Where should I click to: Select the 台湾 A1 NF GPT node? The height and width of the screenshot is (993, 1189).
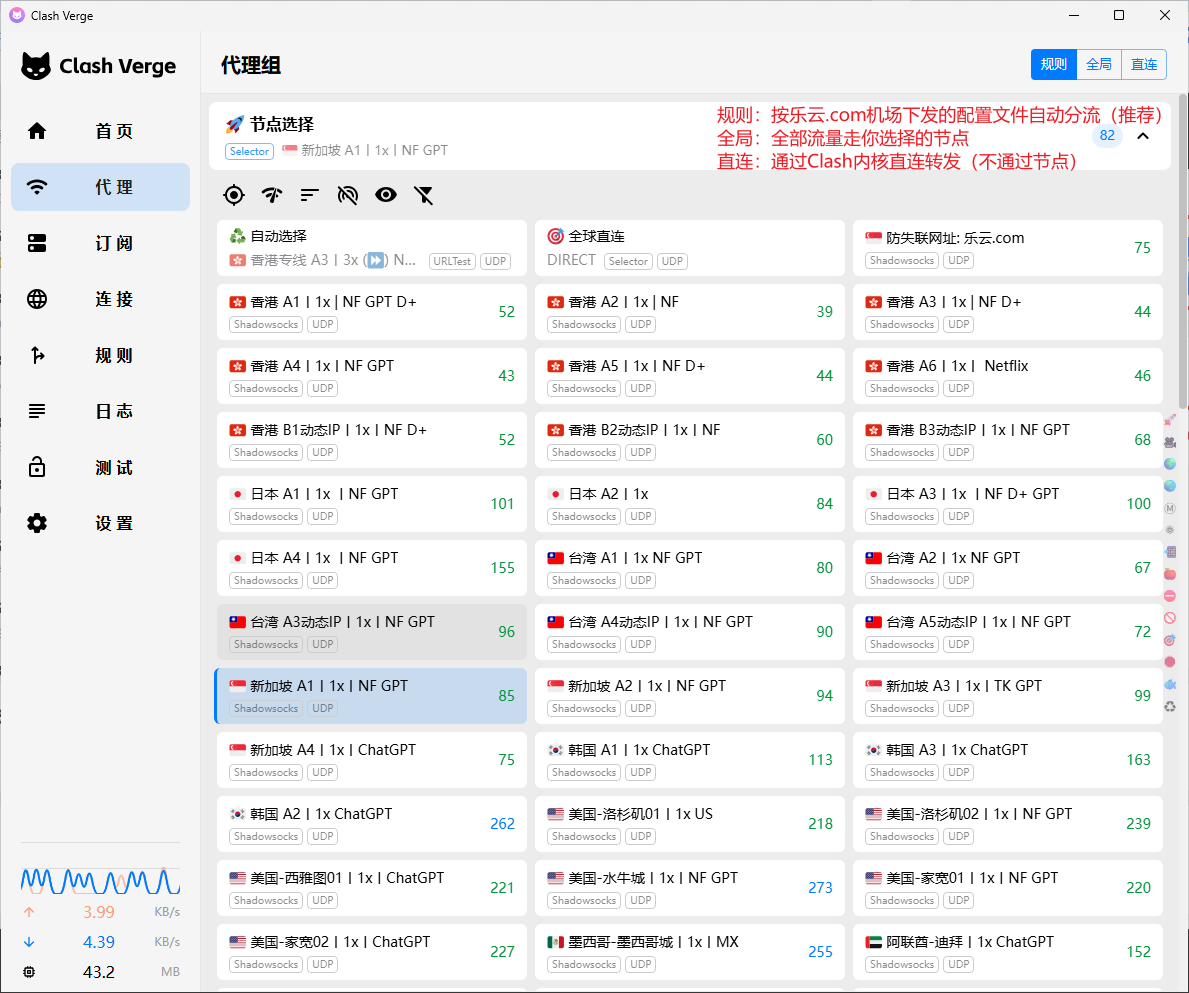click(x=689, y=567)
